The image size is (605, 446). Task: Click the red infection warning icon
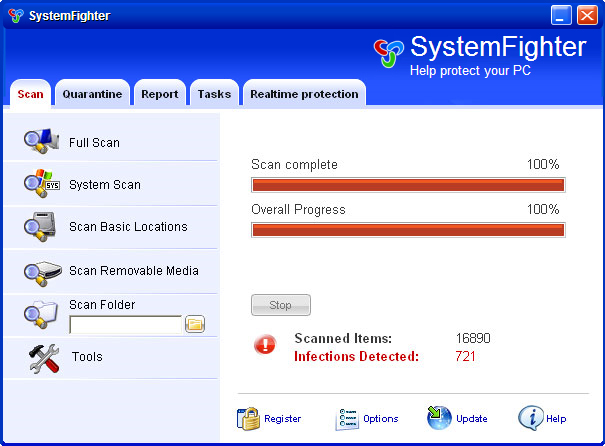(265, 345)
